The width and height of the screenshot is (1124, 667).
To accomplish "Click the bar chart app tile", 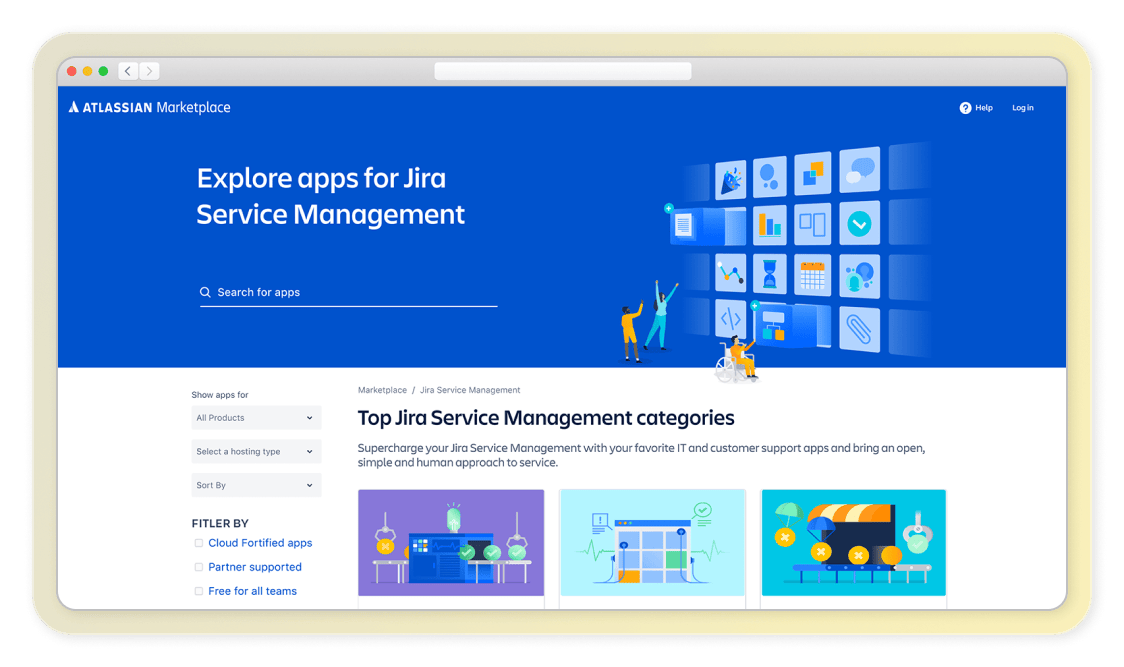I will click(770, 224).
